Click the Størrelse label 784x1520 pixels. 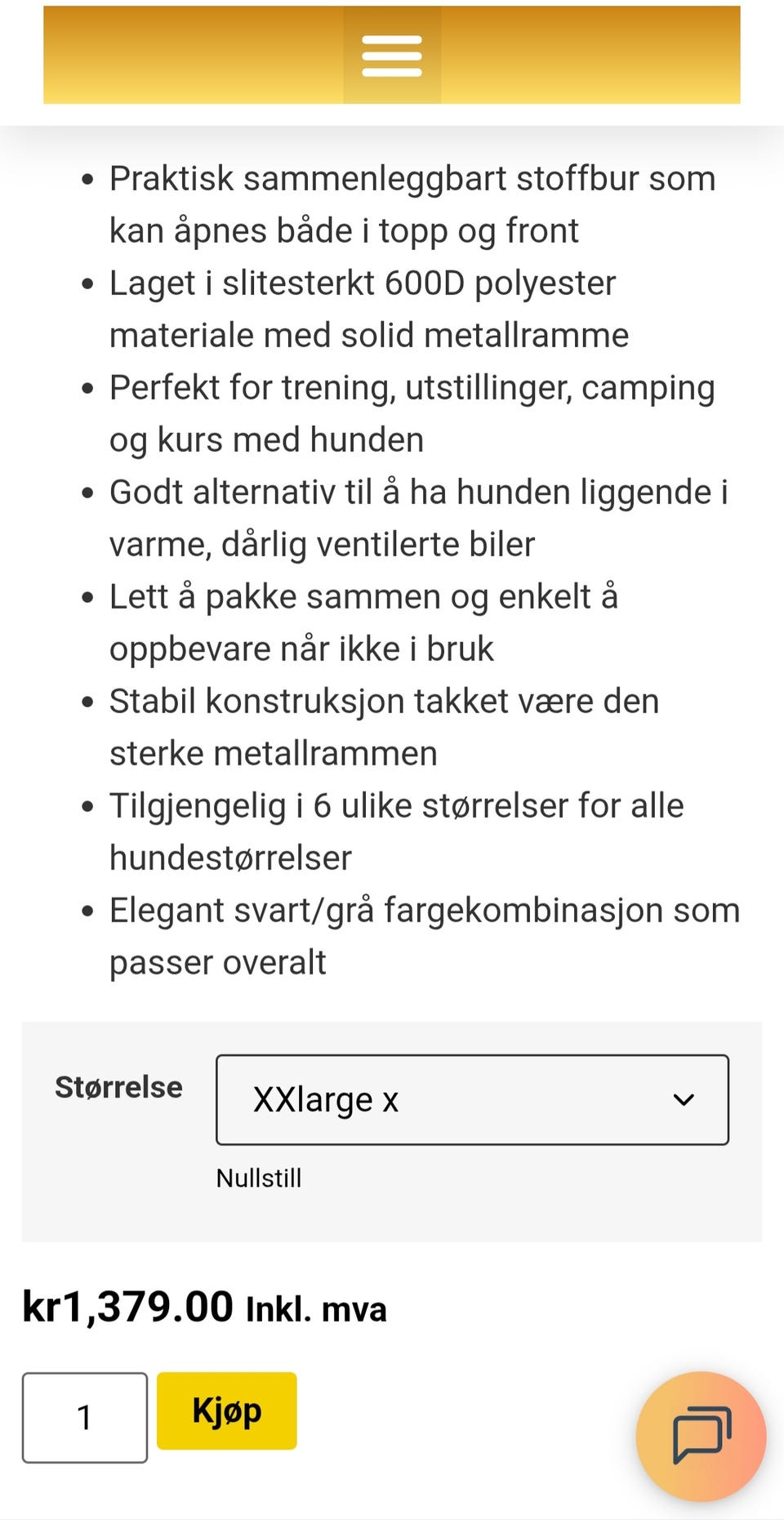(118, 1087)
